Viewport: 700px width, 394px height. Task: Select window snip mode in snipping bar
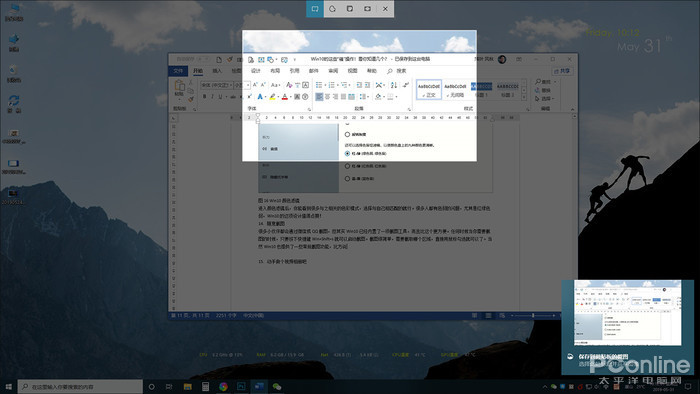(x=350, y=9)
